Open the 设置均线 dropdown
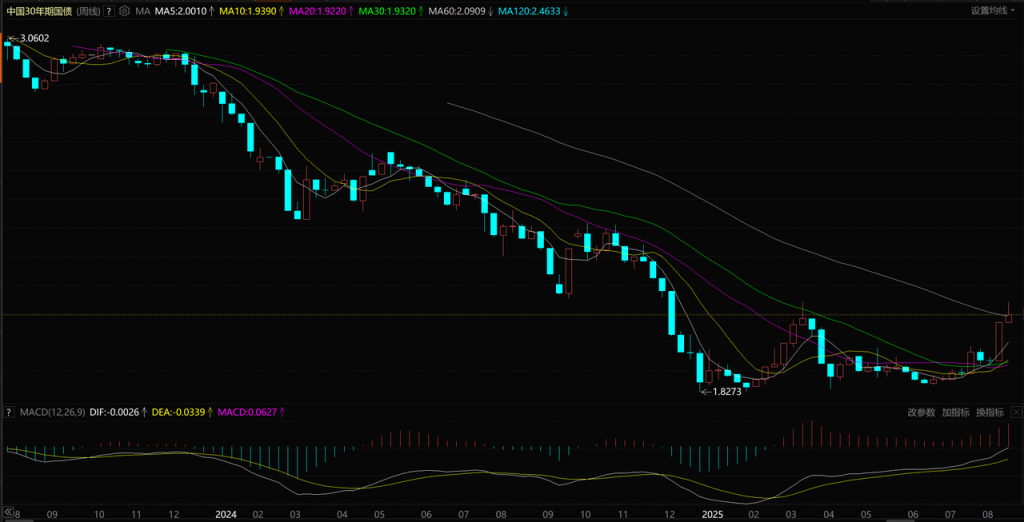 991,11
